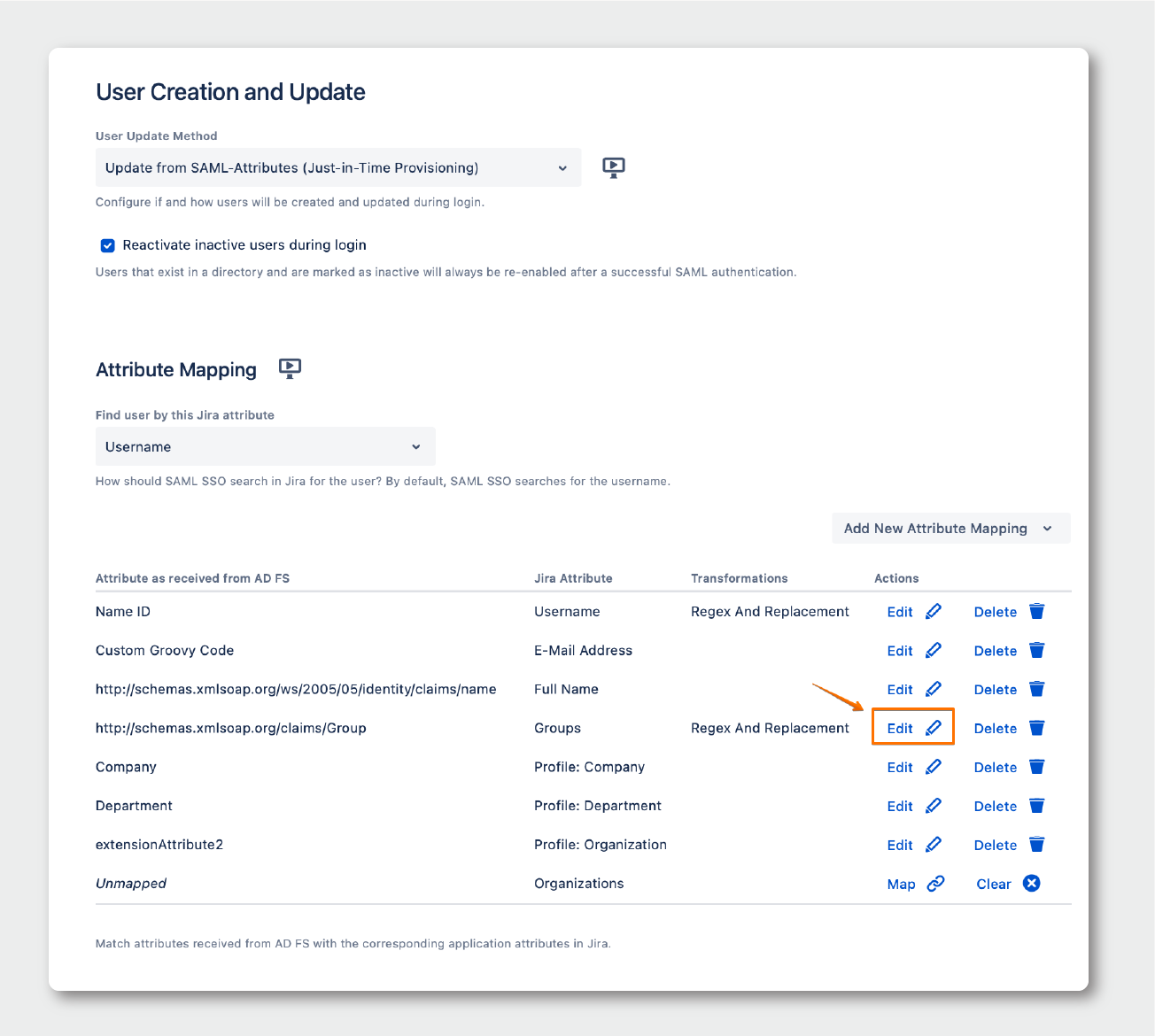Click trash icon in claims/Group row
This screenshot has width=1155, height=1036.
click(1037, 728)
